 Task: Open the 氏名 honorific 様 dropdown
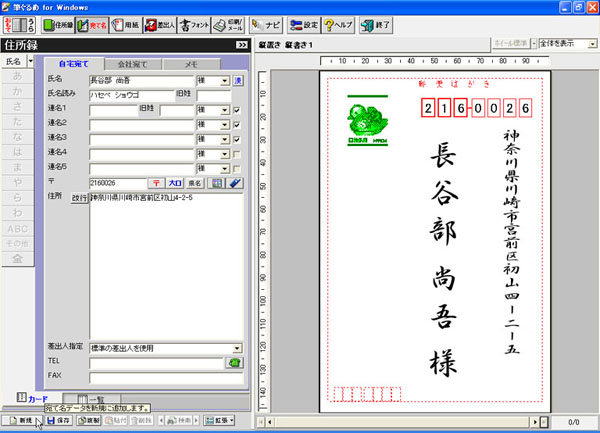(x=225, y=80)
